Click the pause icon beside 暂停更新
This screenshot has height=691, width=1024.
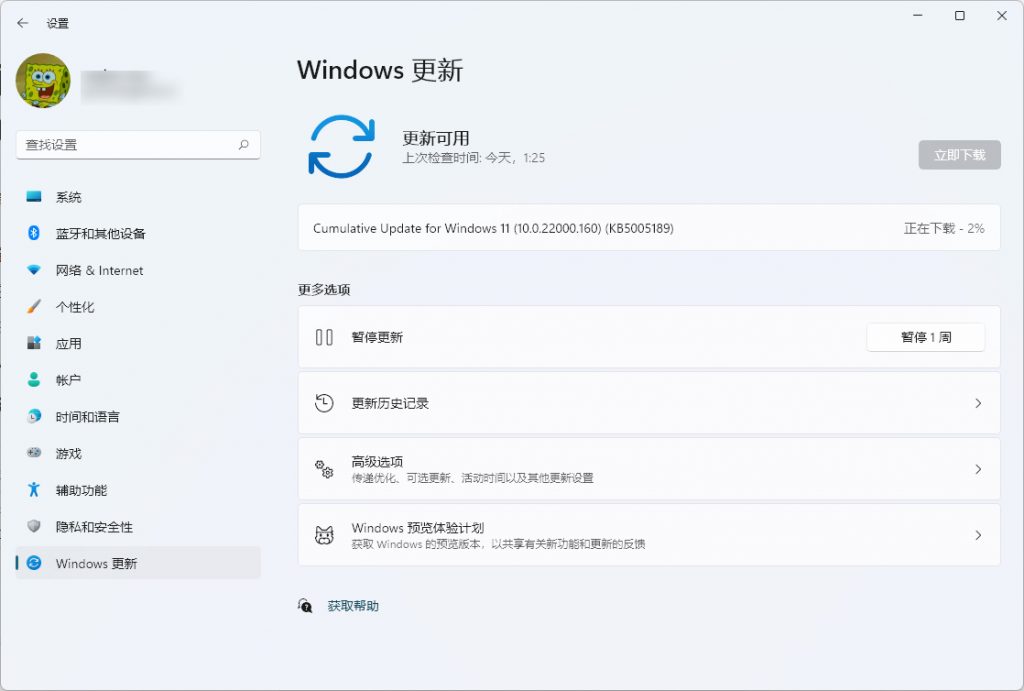pos(322,337)
